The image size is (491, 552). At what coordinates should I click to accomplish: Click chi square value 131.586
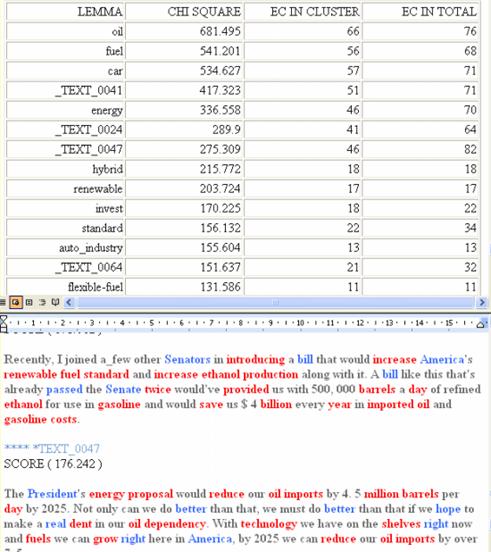[220, 287]
